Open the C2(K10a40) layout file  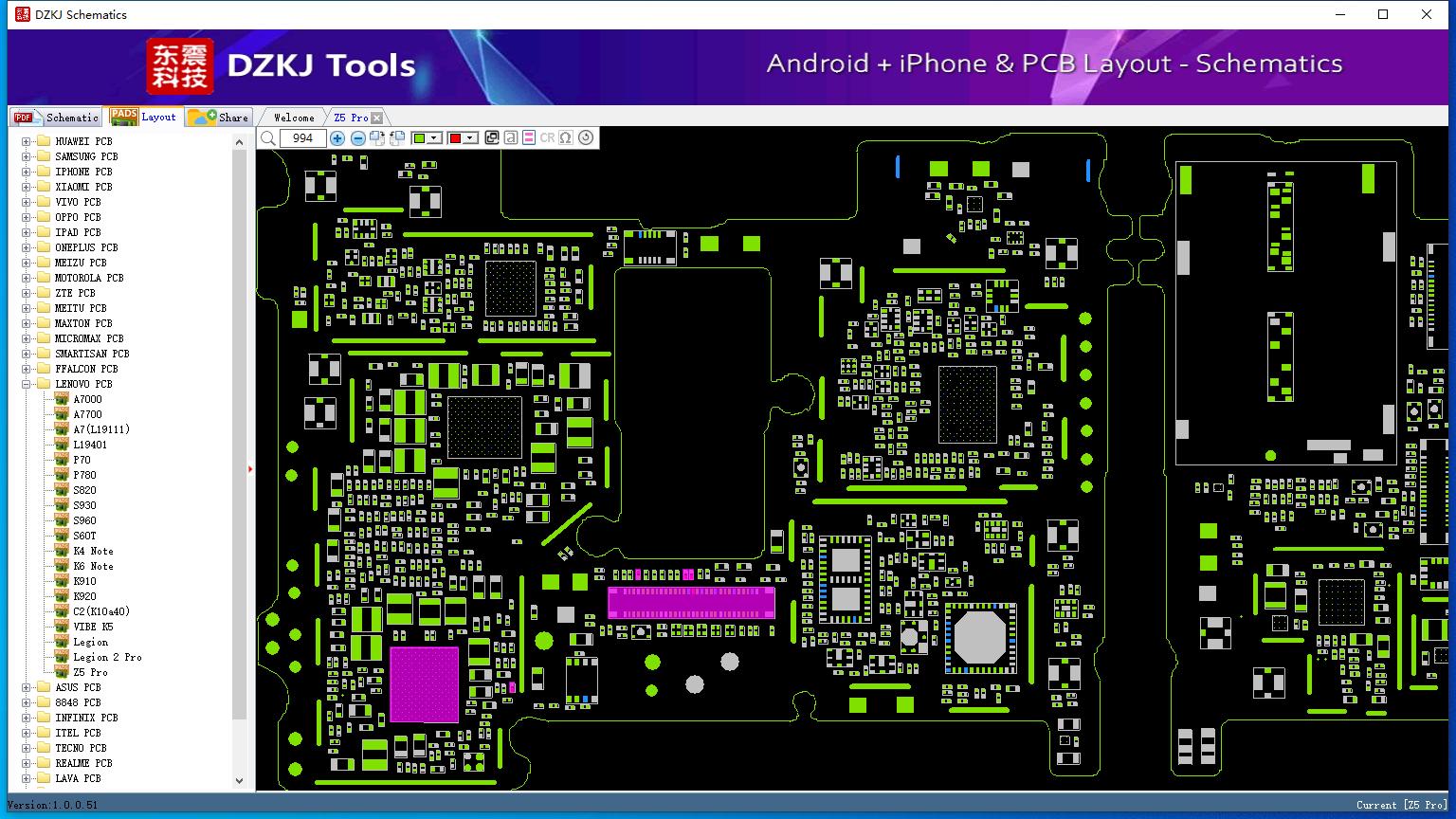click(101, 611)
